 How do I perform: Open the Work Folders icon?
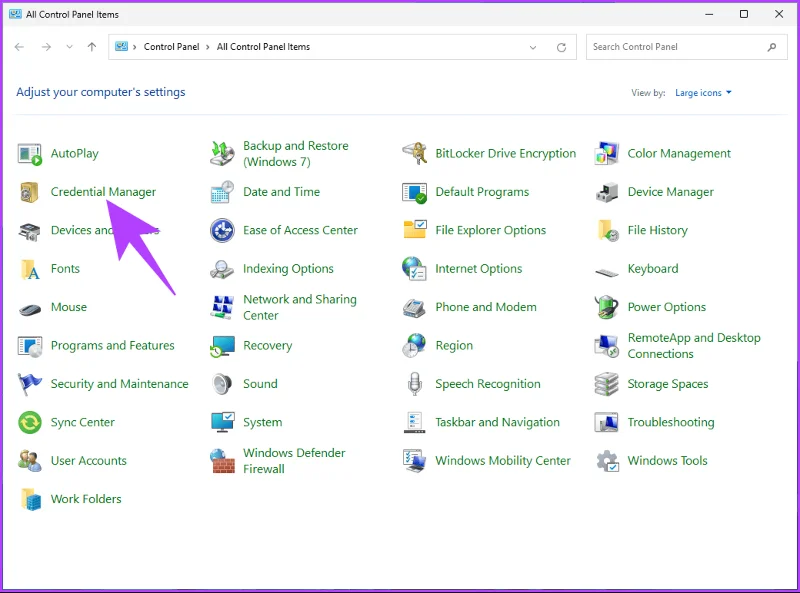[31, 499]
